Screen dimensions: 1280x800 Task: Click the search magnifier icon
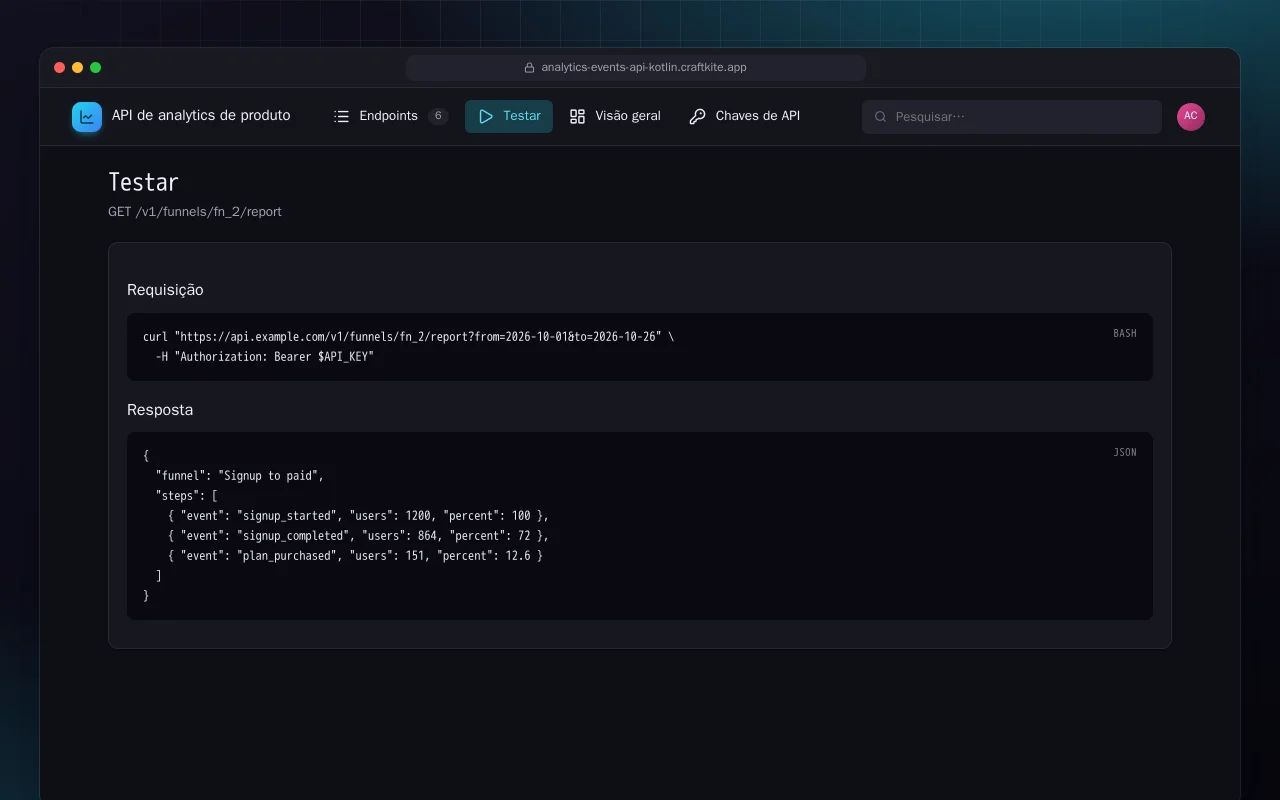[881, 117]
